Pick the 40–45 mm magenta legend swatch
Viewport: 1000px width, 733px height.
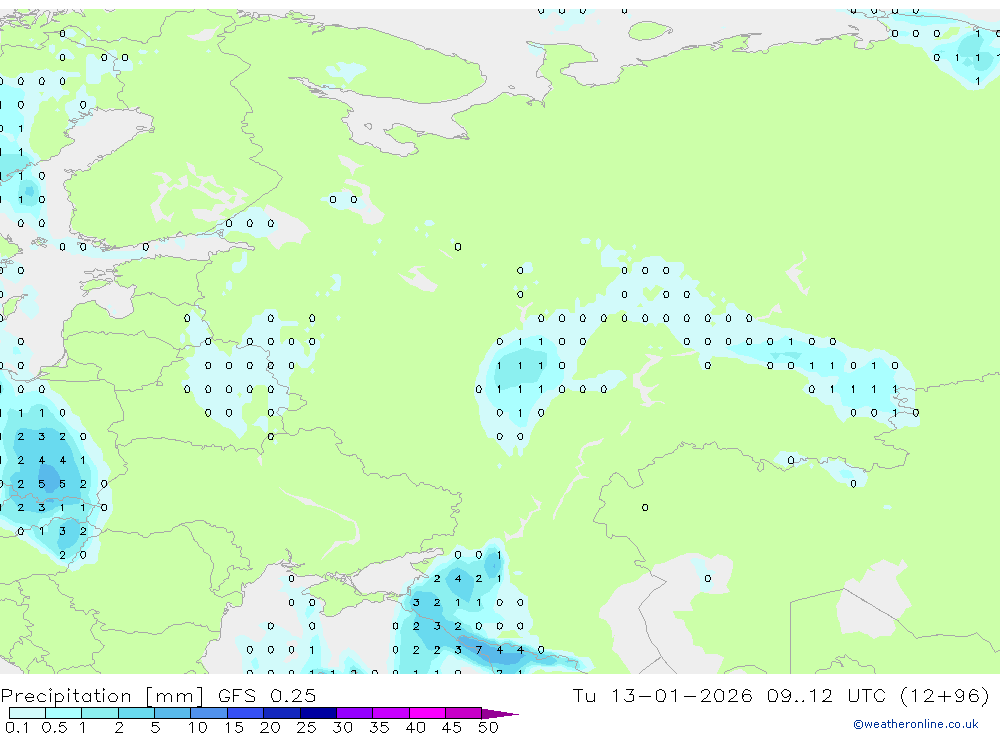427,713
